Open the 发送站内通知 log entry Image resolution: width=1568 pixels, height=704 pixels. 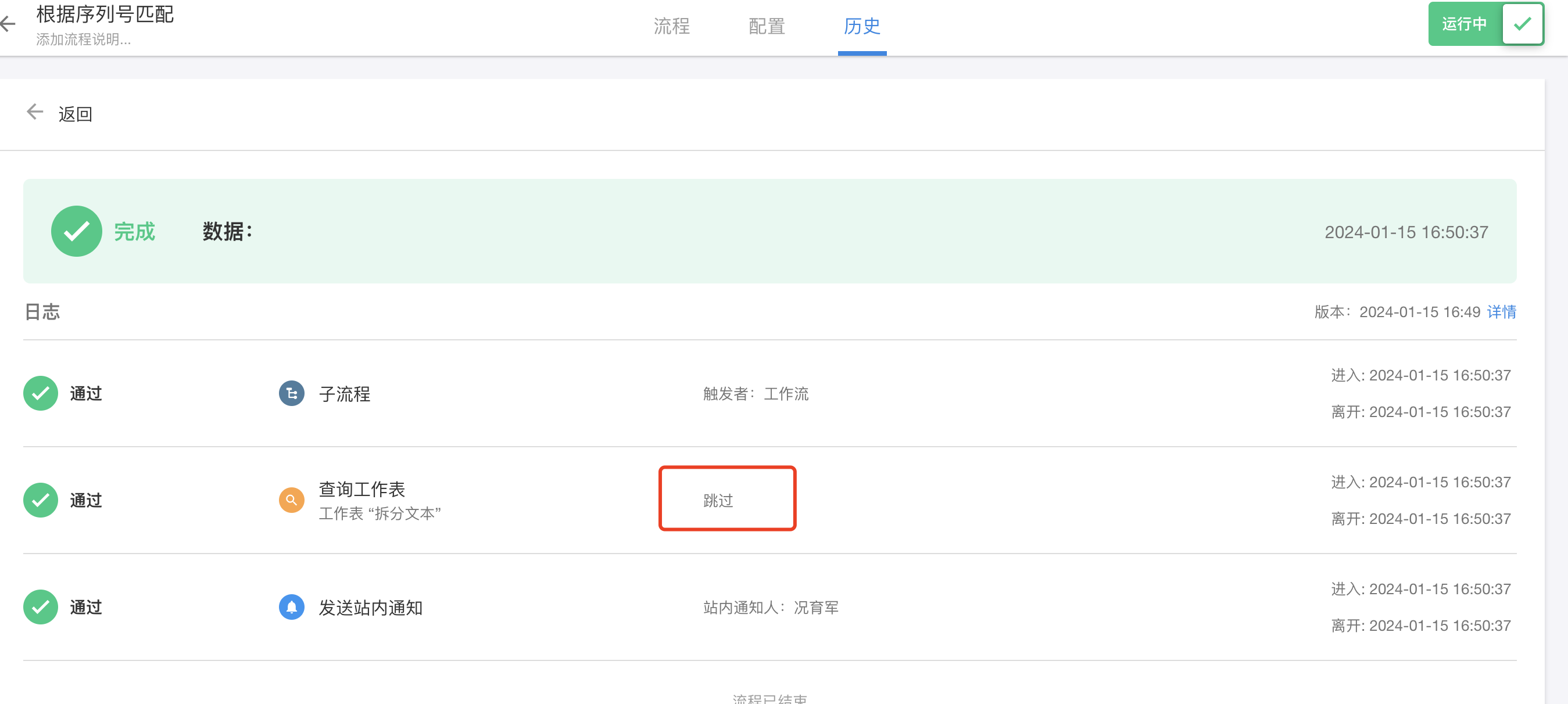(x=370, y=608)
